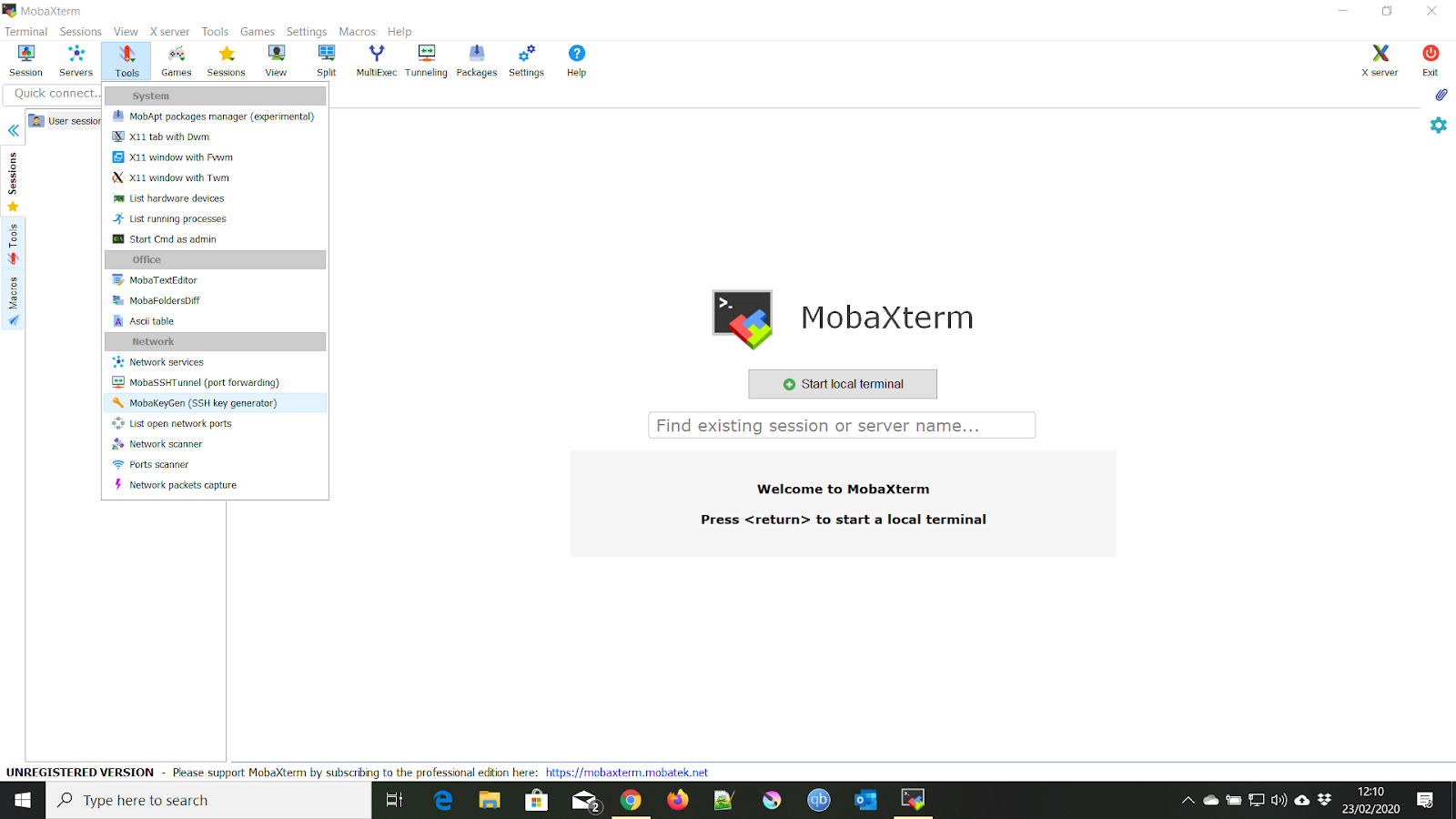Open Google Chrome from the taskbar

click(x=631, y=800)
